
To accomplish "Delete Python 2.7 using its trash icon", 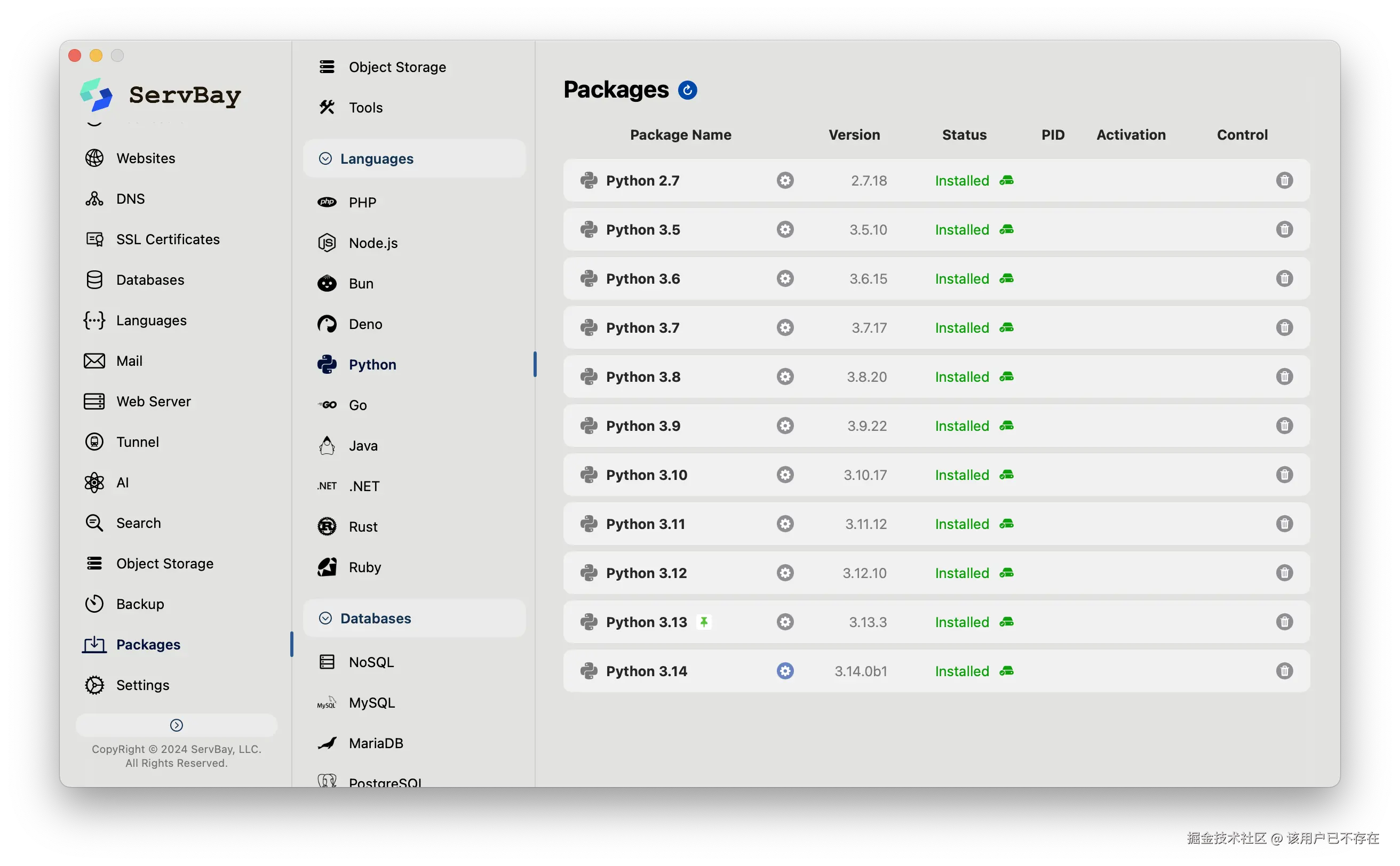I will pyautogui.click(x=1284, y=180).
